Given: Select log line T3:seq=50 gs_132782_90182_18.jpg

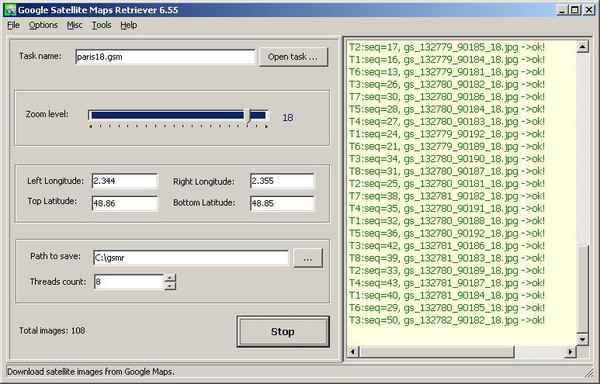Looking at the screenshot, I should point(446,320).
